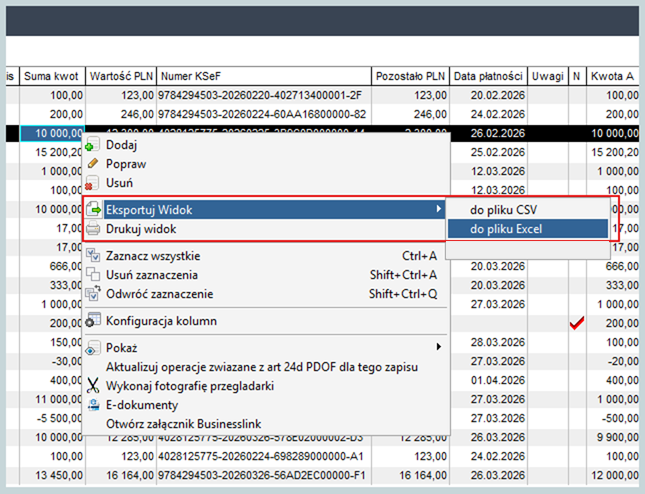Image resolution: width=645 pixels, height=494 pixels.
Task: Click Kwota A value 12 000,00
Action: 615,475
